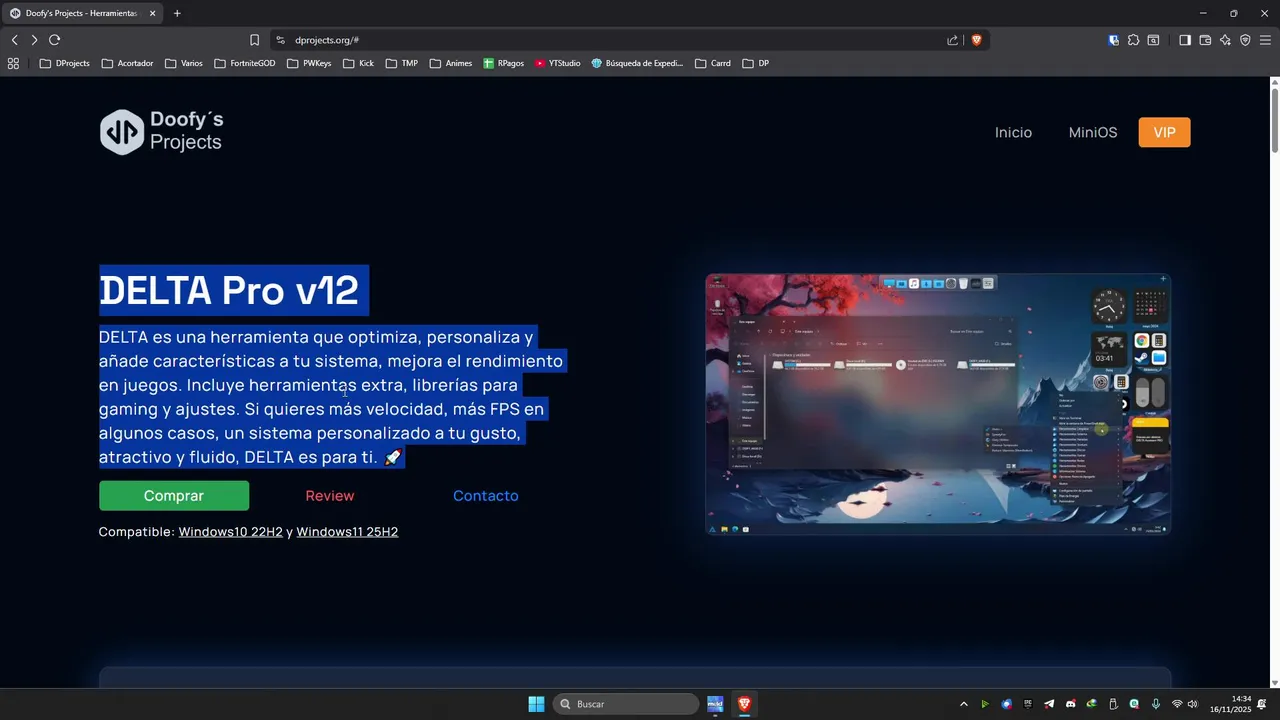This screenshot has height=720, width=1280.
Task: Open the DP bookmark folder
Action: (756, 63)
